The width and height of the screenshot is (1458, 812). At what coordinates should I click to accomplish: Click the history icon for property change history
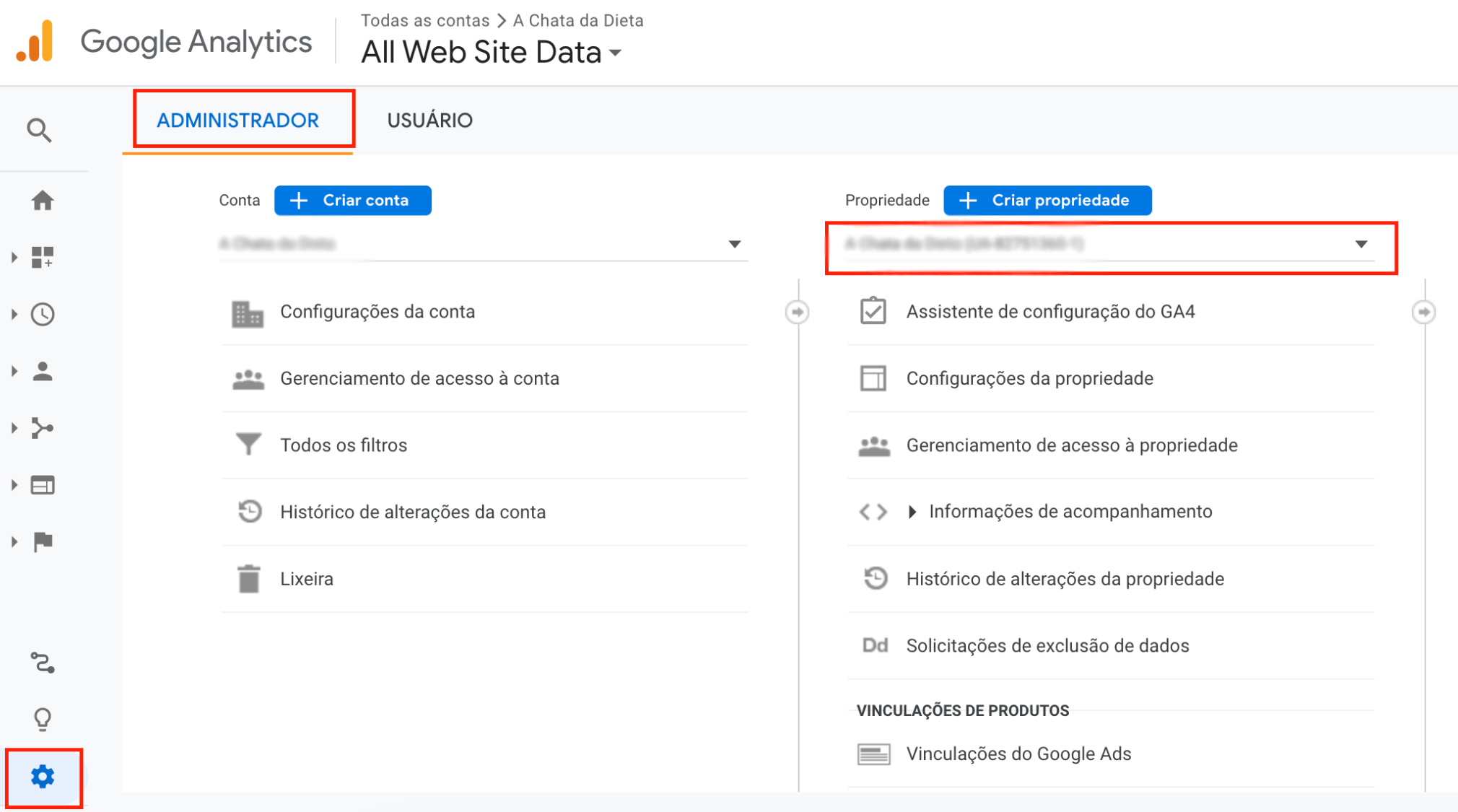(x=875, y=578)
